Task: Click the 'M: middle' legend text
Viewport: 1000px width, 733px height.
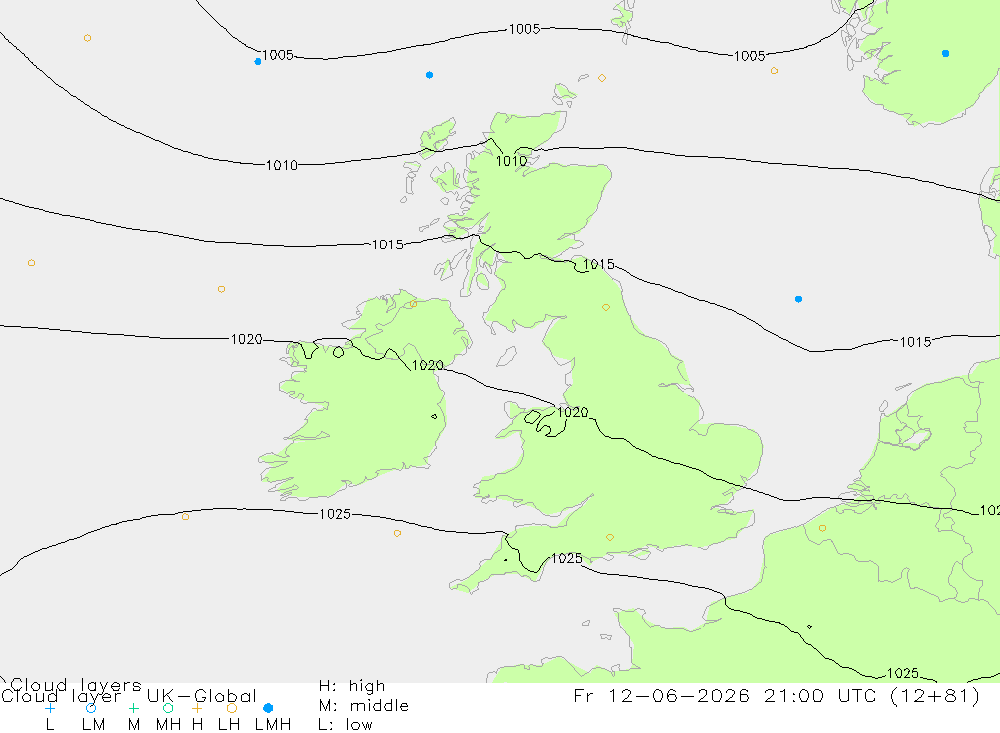Action: tap(364, 706)
